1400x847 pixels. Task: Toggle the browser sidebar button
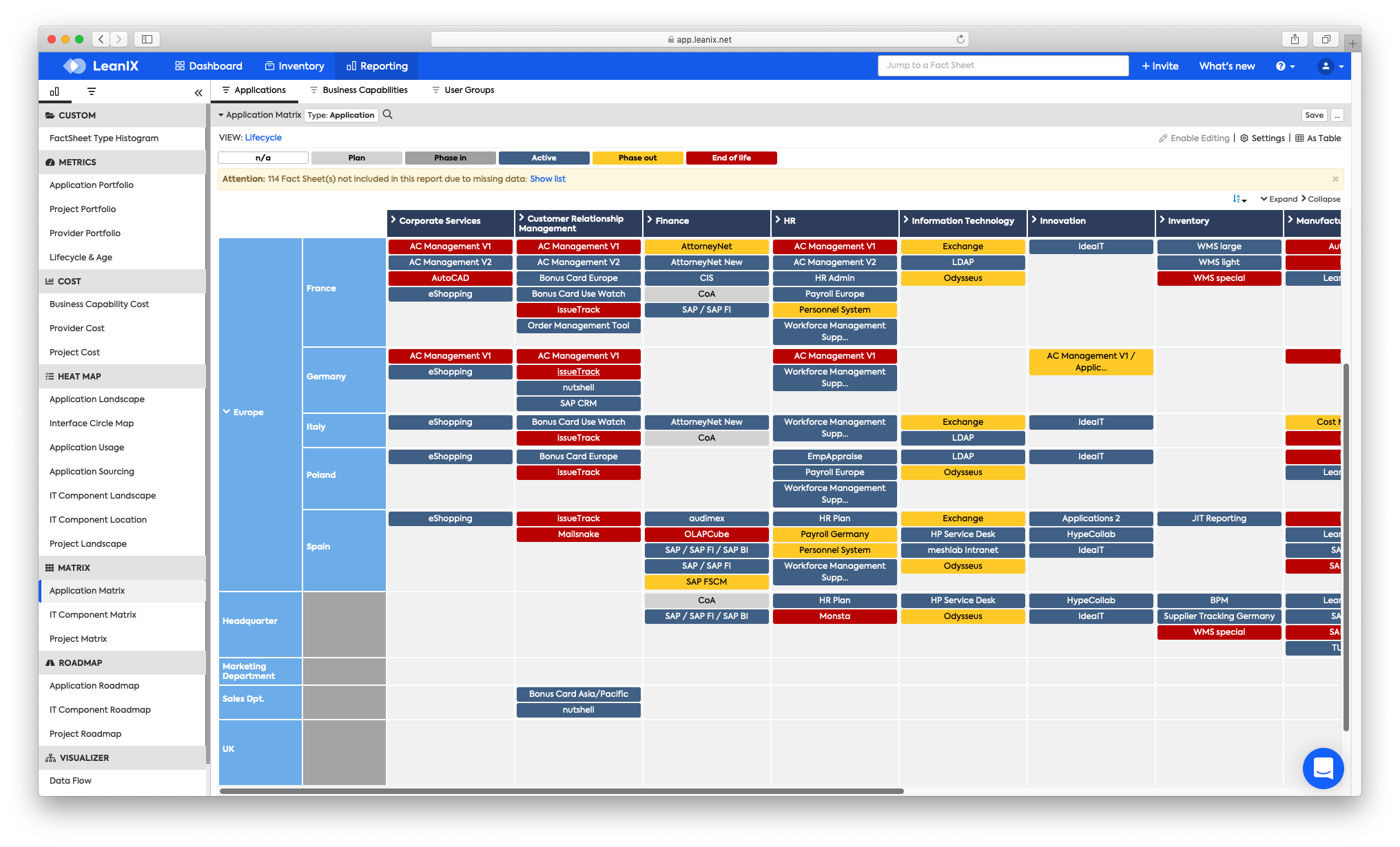pyautogui.click(x=147, y=39)
